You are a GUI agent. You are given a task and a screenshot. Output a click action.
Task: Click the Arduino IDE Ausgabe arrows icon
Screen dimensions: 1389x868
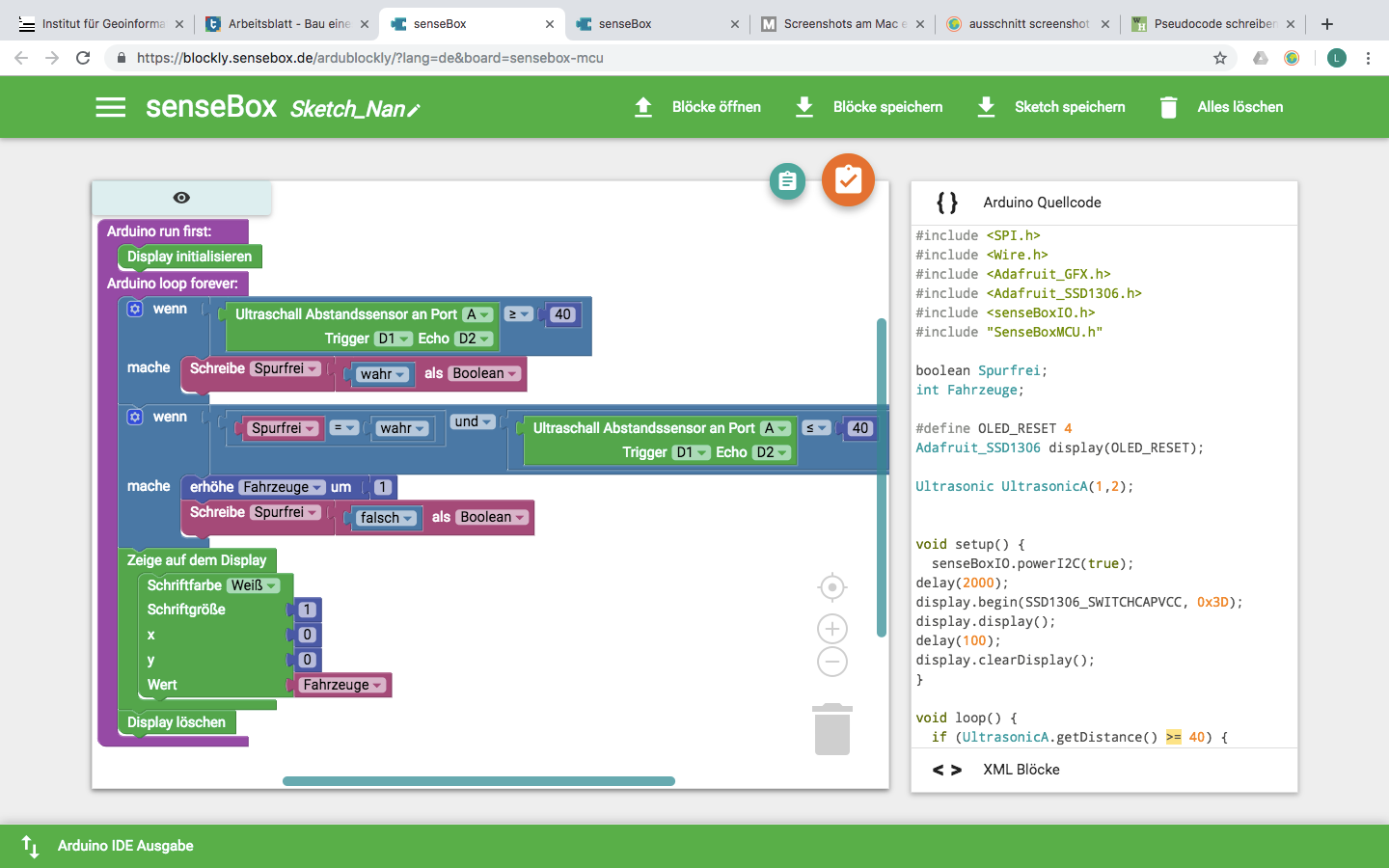pyautogui.click(x=30, y=846)
